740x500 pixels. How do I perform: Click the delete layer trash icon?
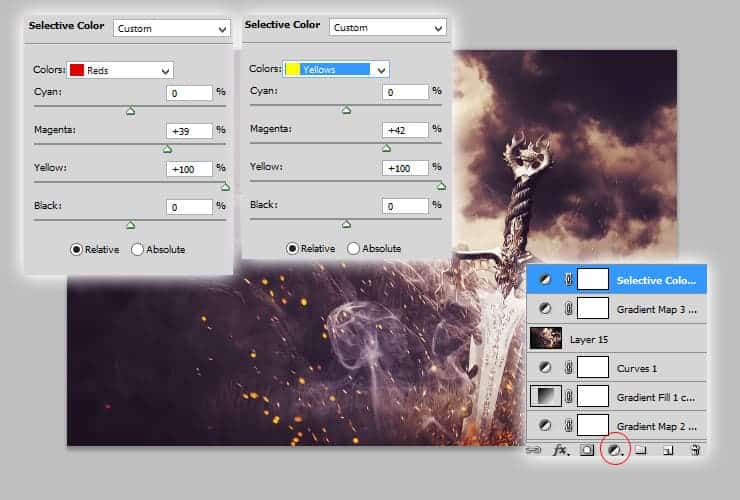(695, 451)
